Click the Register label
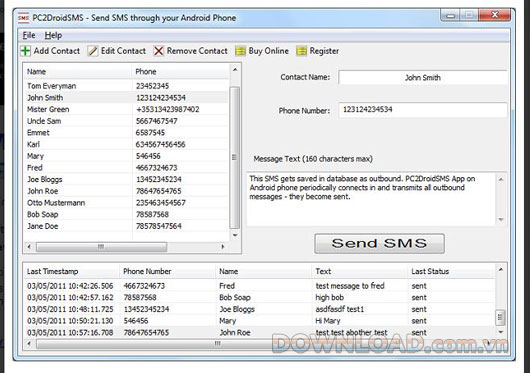530x373 pixels. pos(324,51)
